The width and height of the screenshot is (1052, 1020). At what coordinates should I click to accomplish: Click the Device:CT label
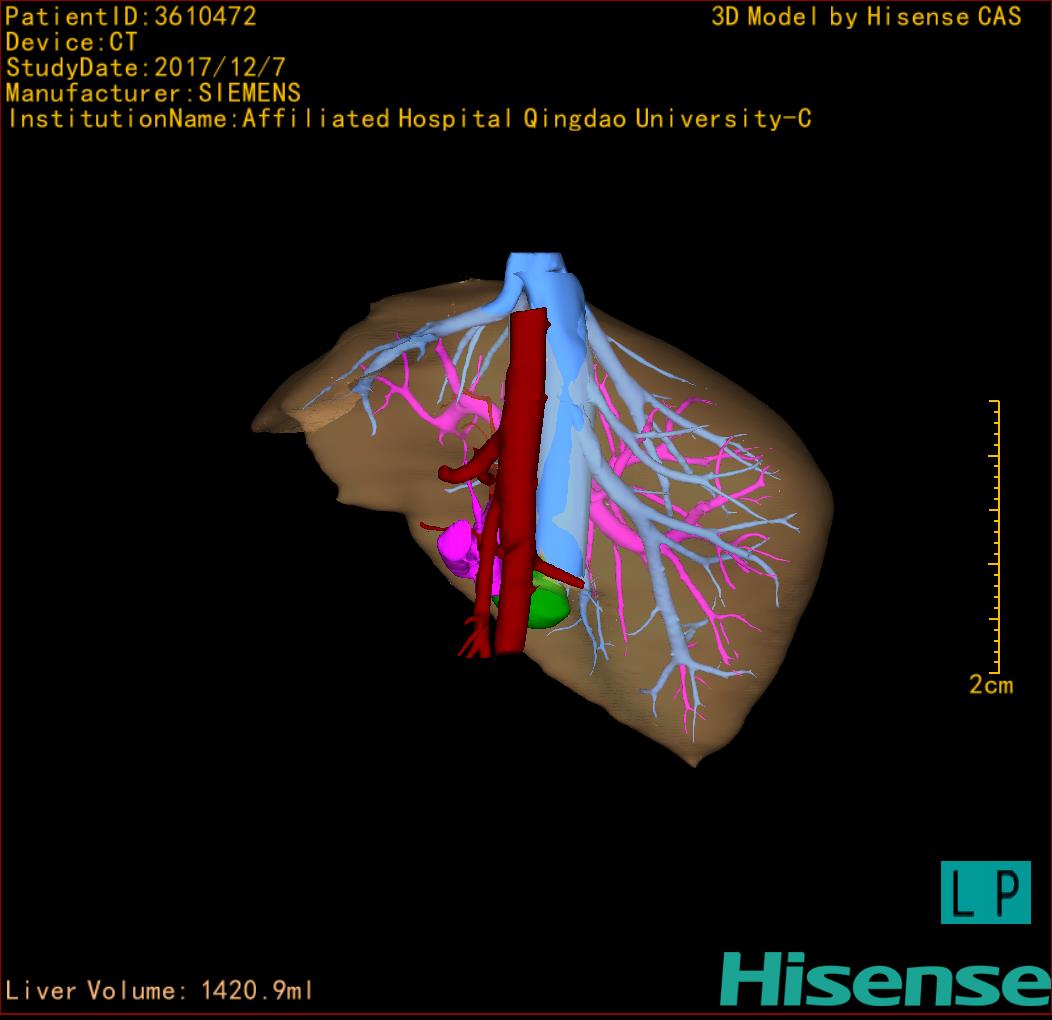[x=71, y=42]
